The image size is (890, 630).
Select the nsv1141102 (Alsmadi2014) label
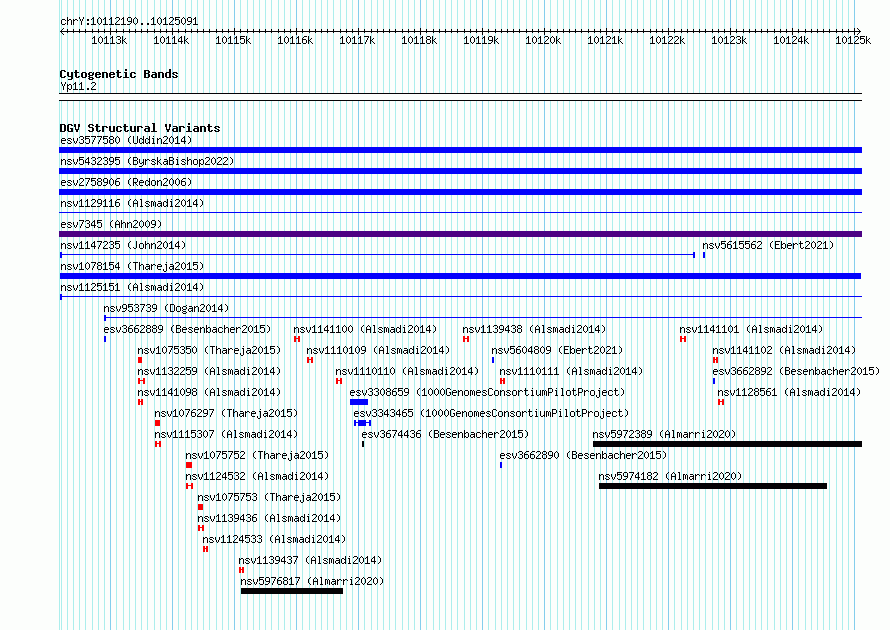click(784, 350)
